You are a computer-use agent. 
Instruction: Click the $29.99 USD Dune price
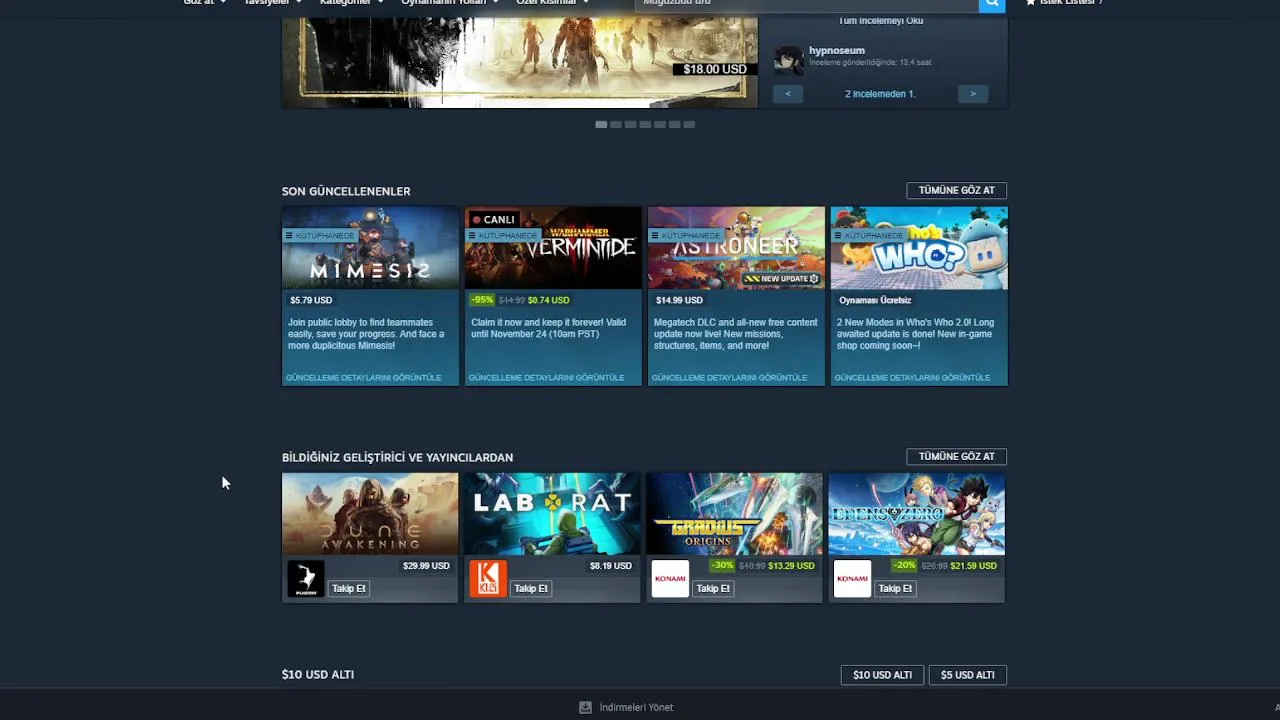(x=426, y=566)
